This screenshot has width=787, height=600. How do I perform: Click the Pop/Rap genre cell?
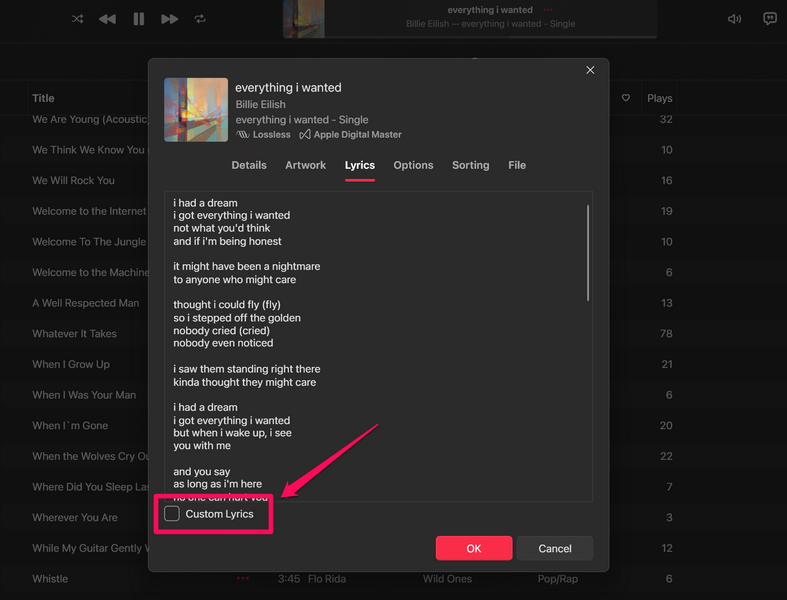click(x=558, y=579)
